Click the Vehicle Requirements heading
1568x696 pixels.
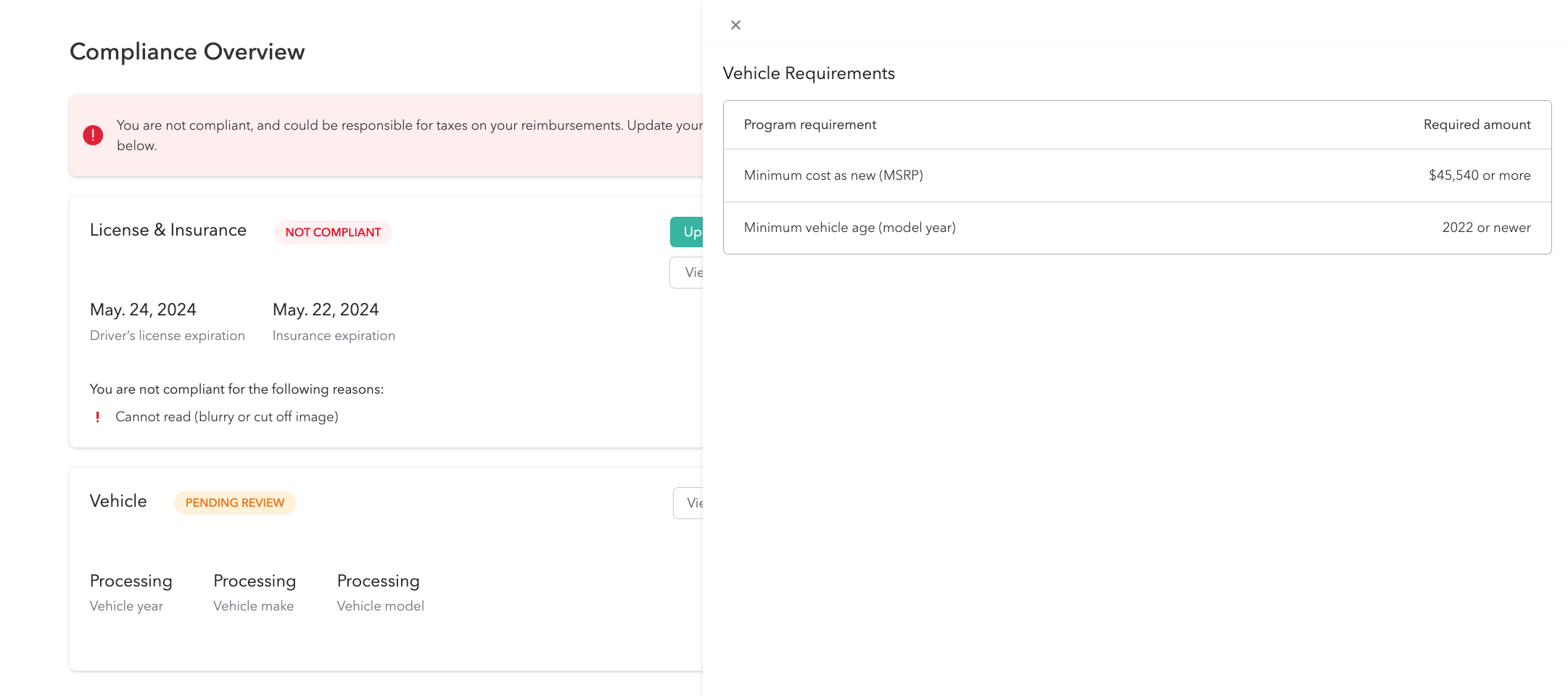[809, 72]
